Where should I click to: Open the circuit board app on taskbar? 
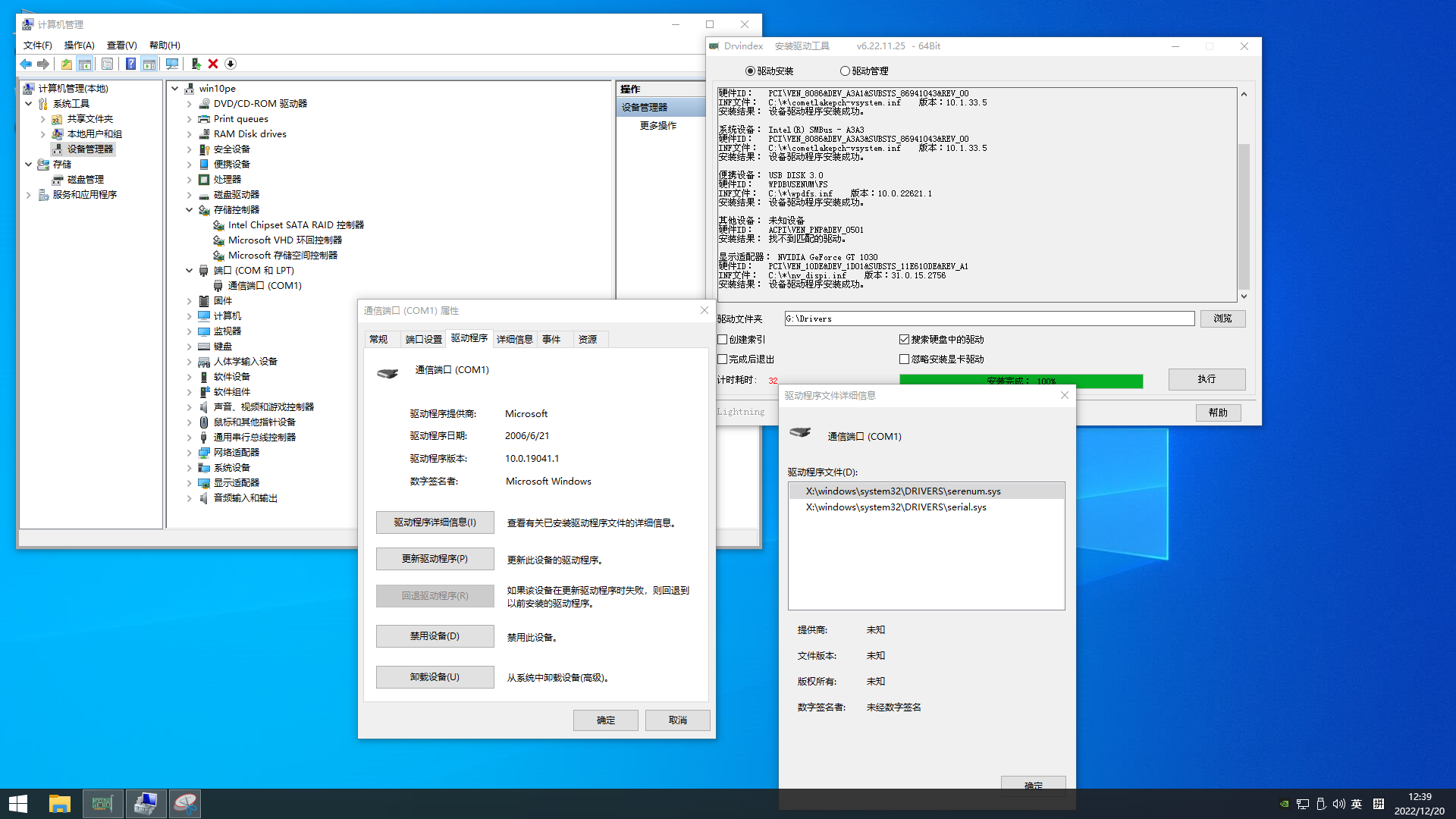pos(102,804)
